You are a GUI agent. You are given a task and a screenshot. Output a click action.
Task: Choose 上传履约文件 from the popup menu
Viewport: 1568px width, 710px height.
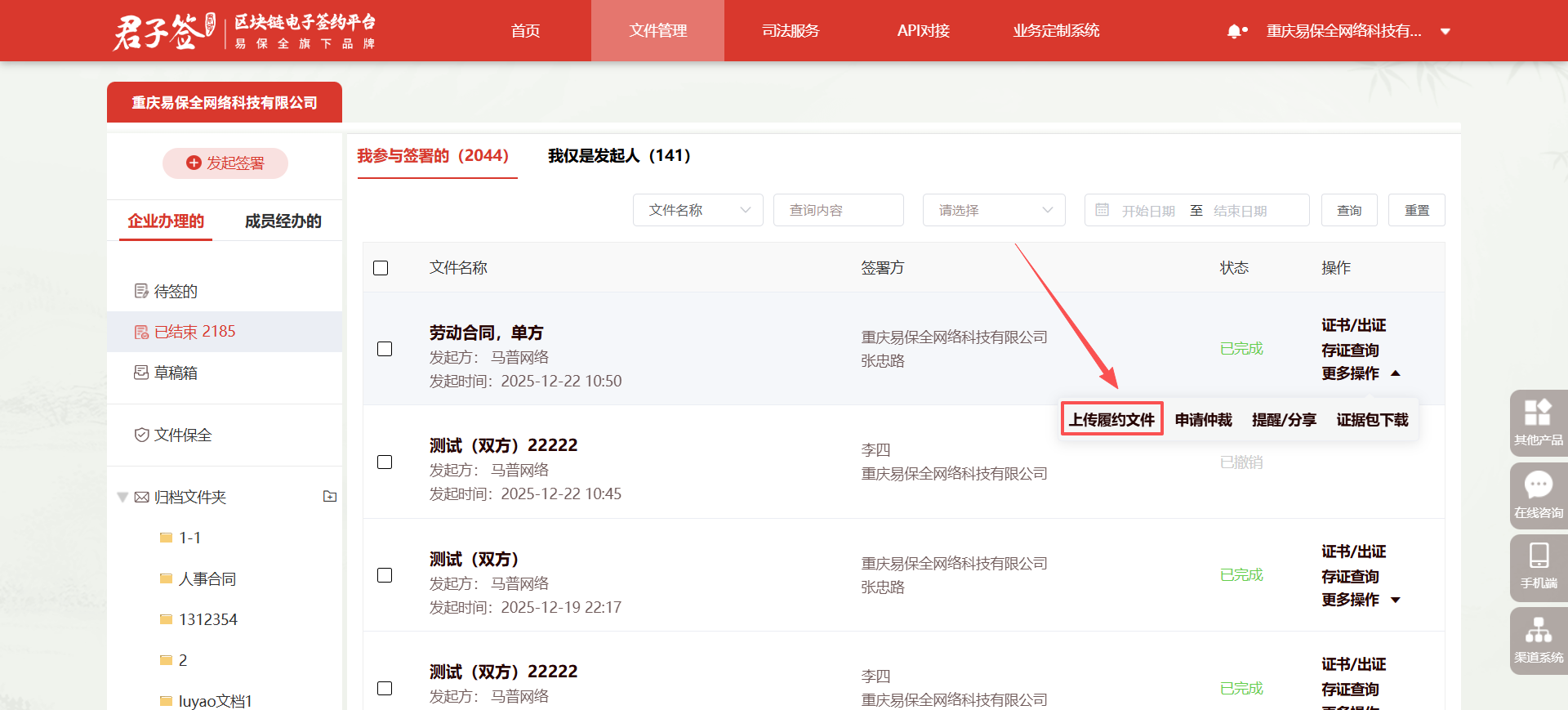1111,419
